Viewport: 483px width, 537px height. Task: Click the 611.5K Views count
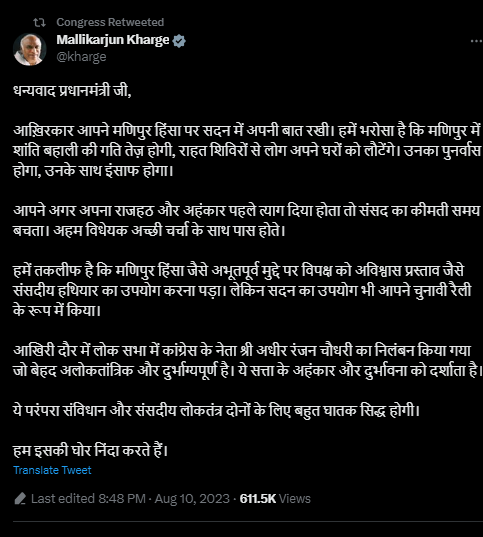[x=275, y=499]
